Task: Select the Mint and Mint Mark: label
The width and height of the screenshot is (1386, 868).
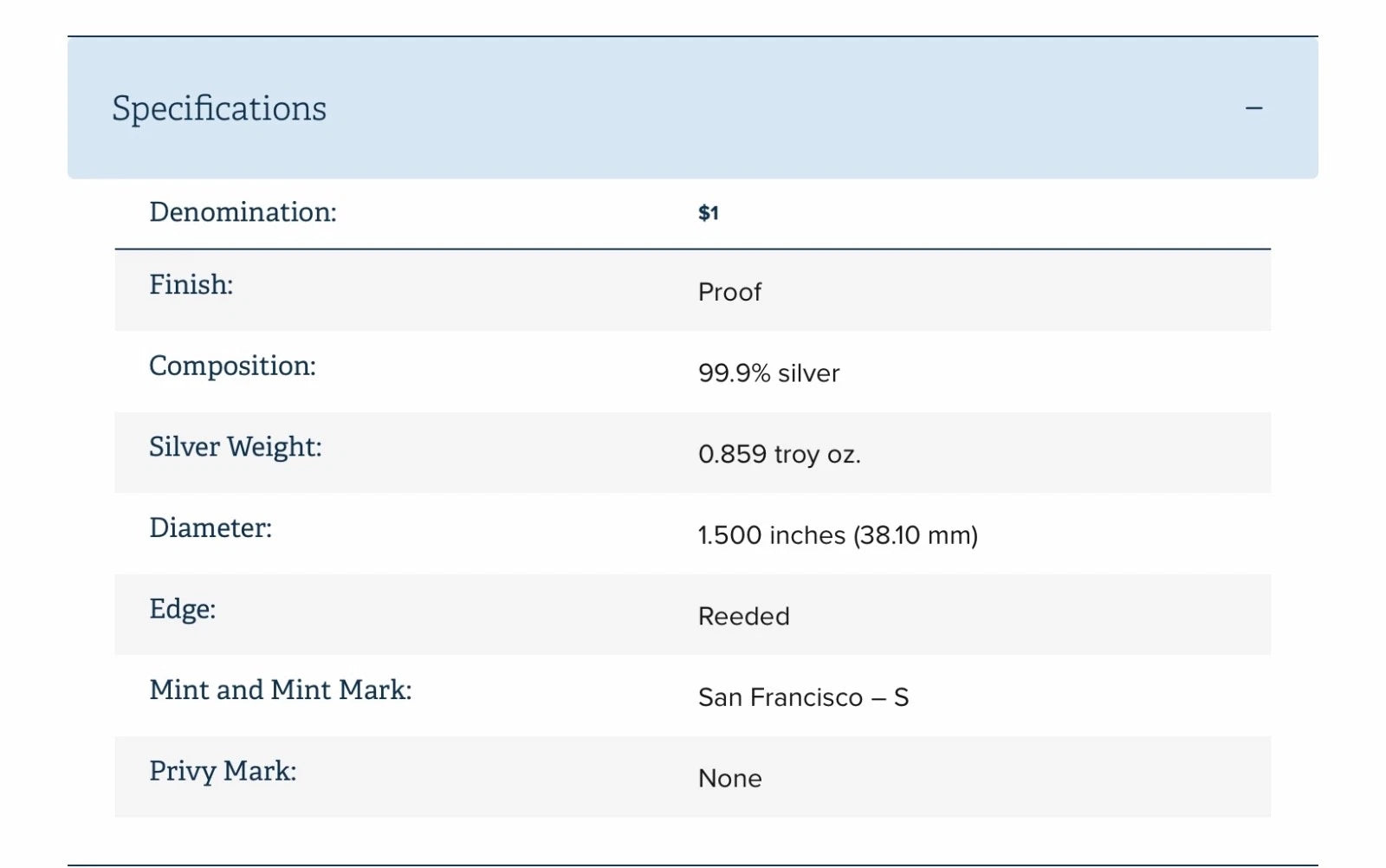Action: pyautogui.click(x=281, y=690)
